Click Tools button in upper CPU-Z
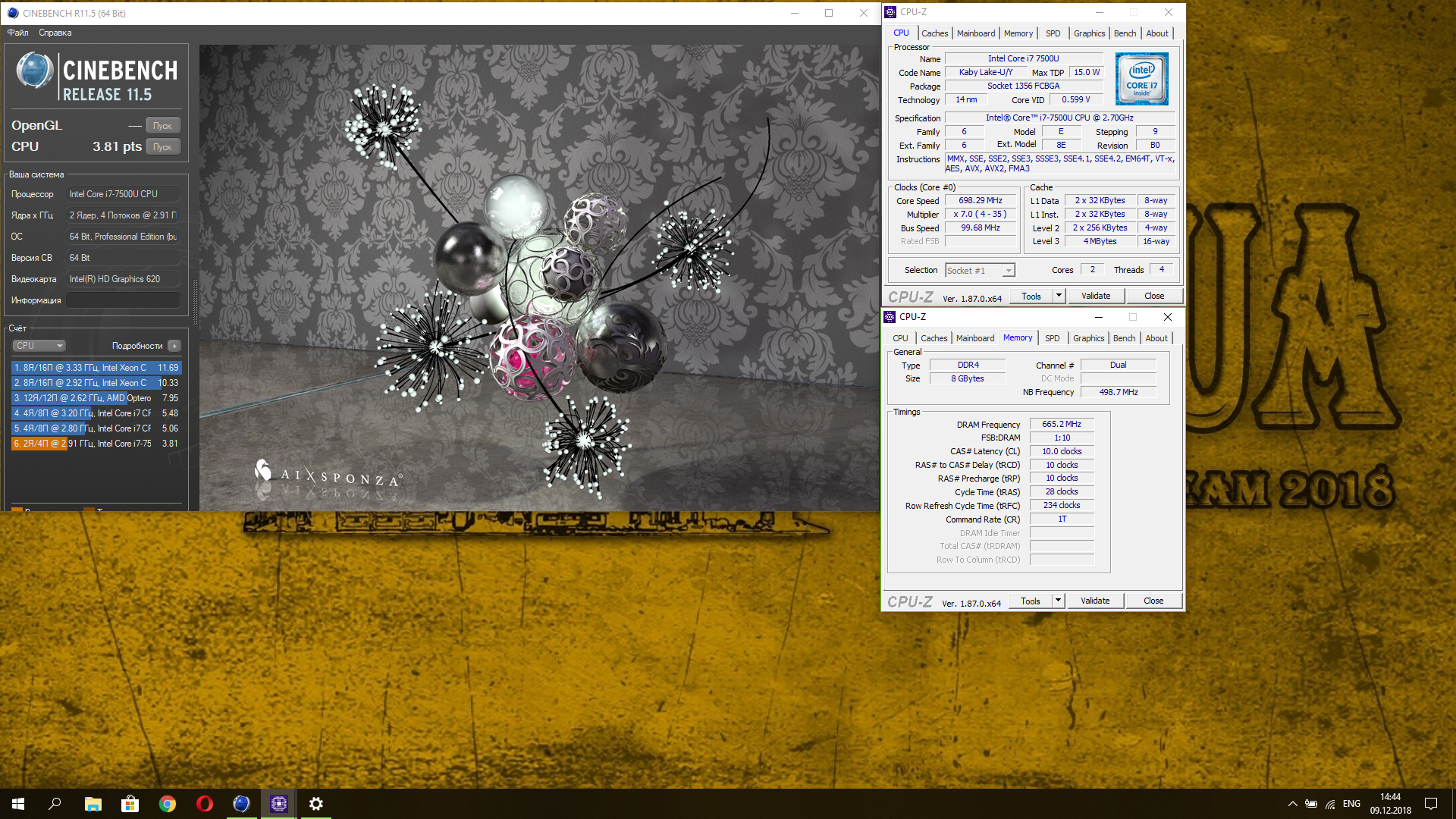The height and width of the screenshot is (819, 1456). (1031, 296)
